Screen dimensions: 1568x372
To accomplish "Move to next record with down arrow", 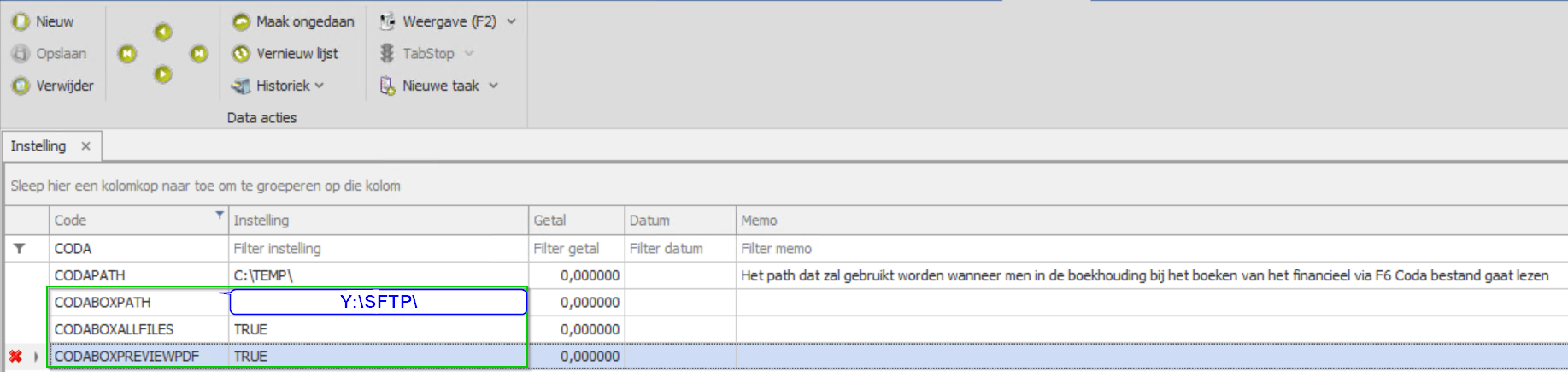I will 163,74.
